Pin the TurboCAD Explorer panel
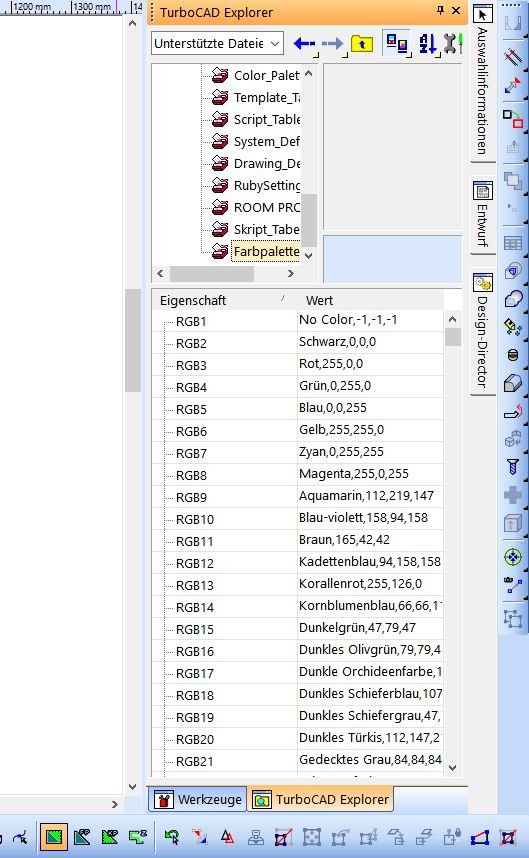The width and height of the screenshot is (529, 858). click(440, 10)
